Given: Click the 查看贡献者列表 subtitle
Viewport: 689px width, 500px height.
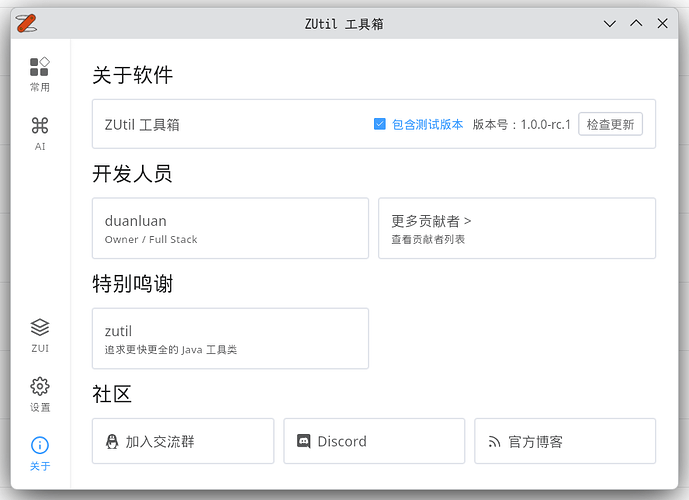Looking at the screenshot, I should [428, 239].
